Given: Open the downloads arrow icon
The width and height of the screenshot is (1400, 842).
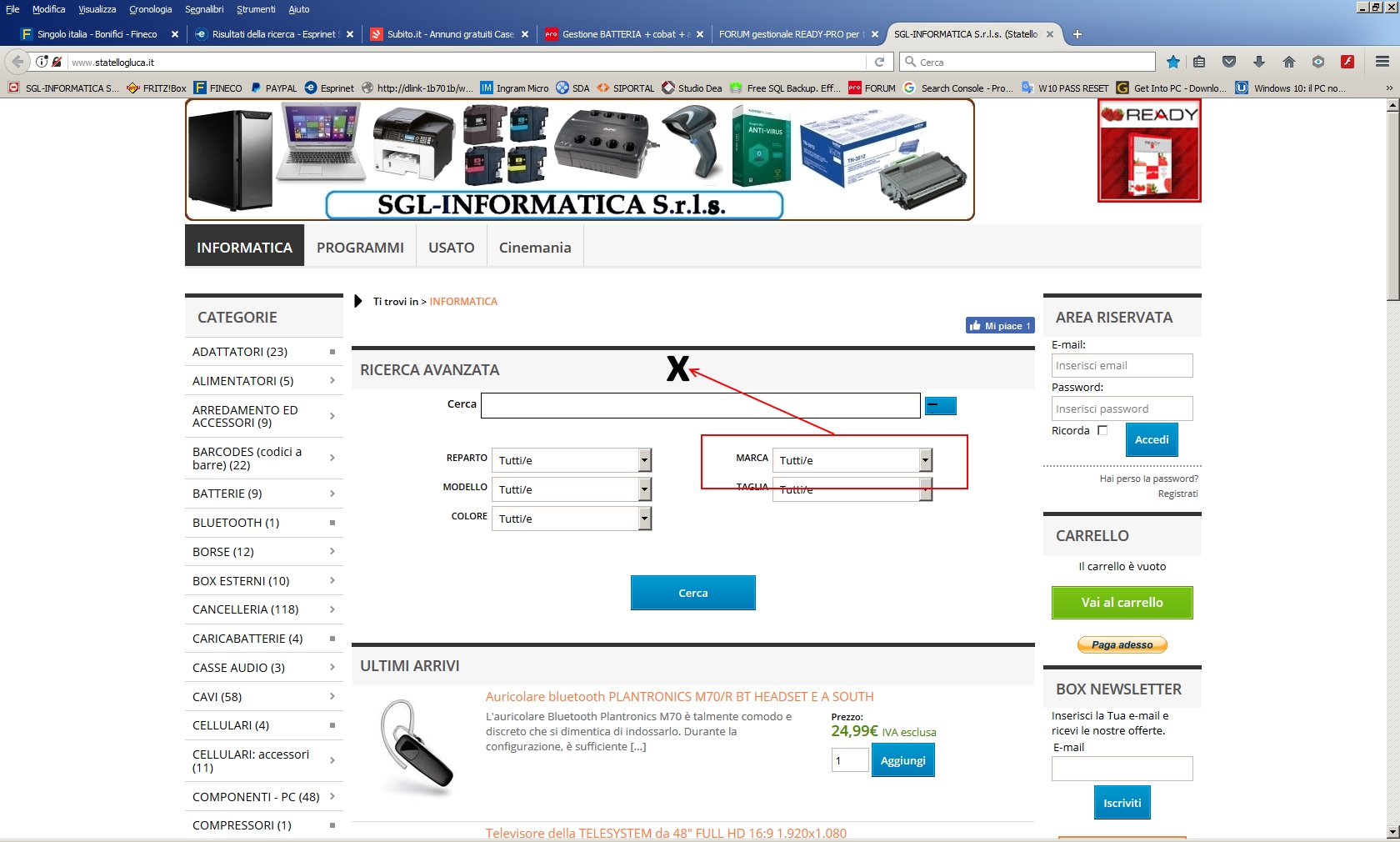Looking at the screenshot, I should coord(1259,62).
